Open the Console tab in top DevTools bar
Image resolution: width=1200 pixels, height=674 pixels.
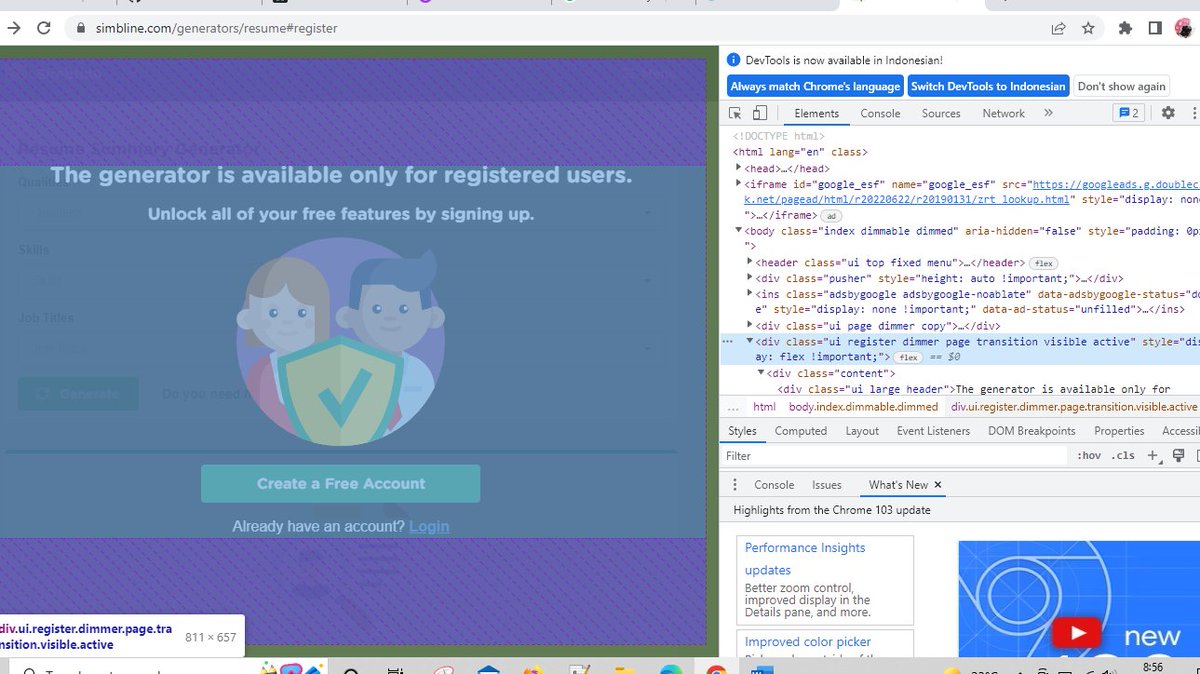click(880, 113)
